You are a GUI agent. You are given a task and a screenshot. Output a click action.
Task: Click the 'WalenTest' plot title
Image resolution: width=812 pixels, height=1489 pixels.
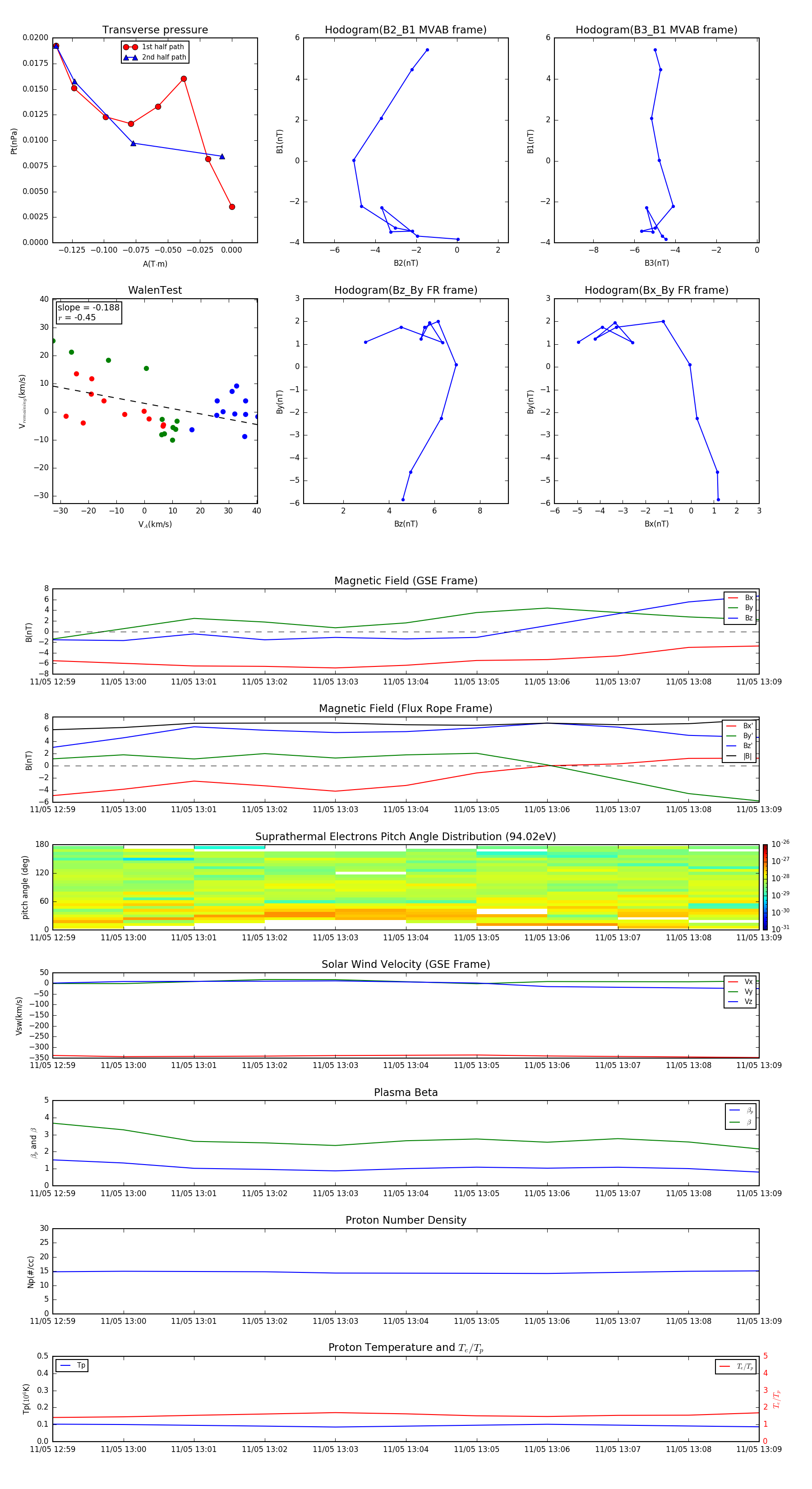(x=155, y=290)
